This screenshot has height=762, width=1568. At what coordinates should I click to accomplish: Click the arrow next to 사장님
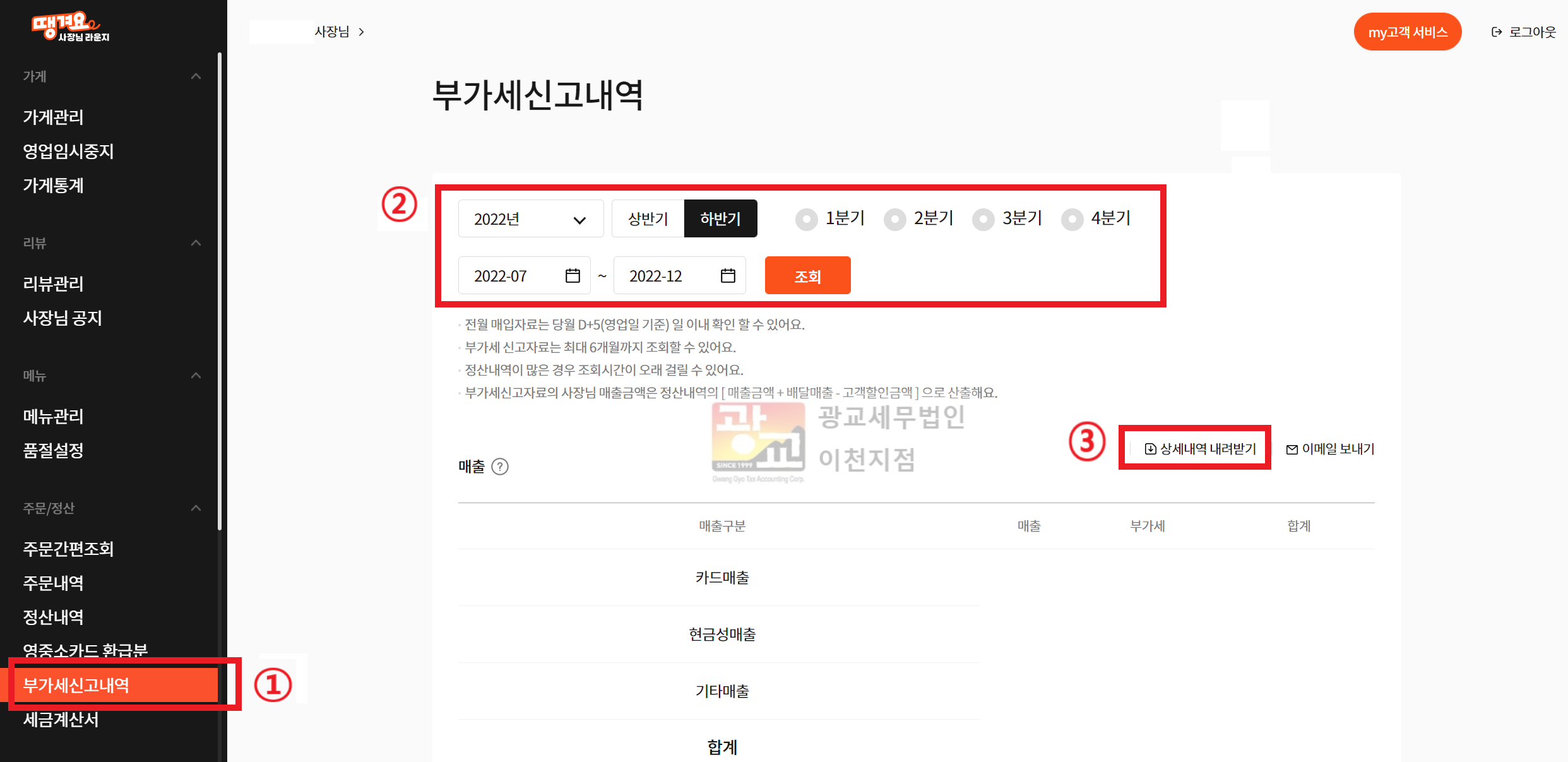[x=361, y=32]
